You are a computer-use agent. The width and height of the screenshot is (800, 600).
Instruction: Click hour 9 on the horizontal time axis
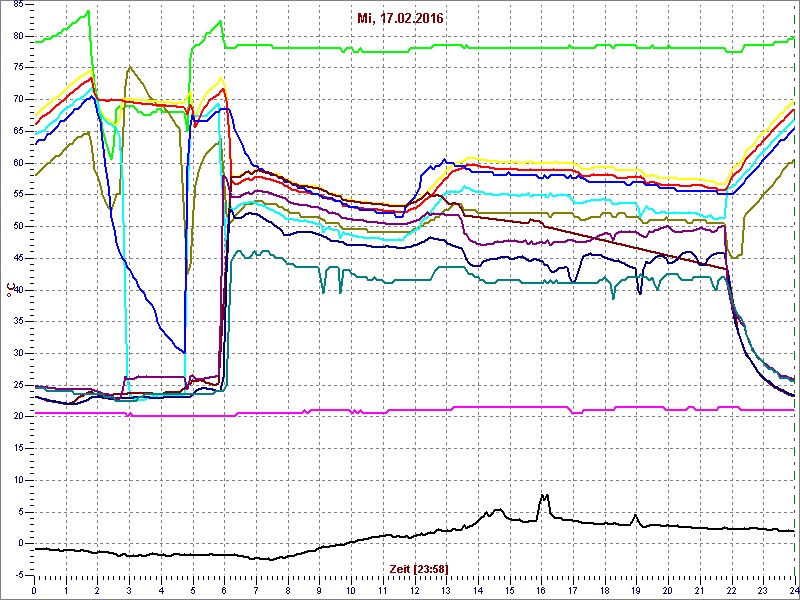(319, 589)
